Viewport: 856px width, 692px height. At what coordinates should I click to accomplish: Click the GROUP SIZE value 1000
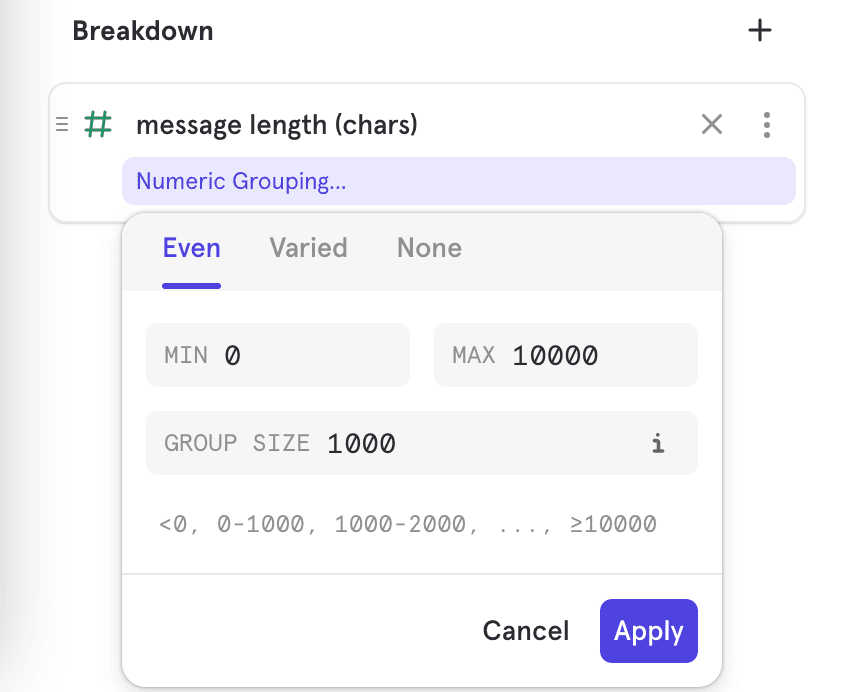coord(362,443)
